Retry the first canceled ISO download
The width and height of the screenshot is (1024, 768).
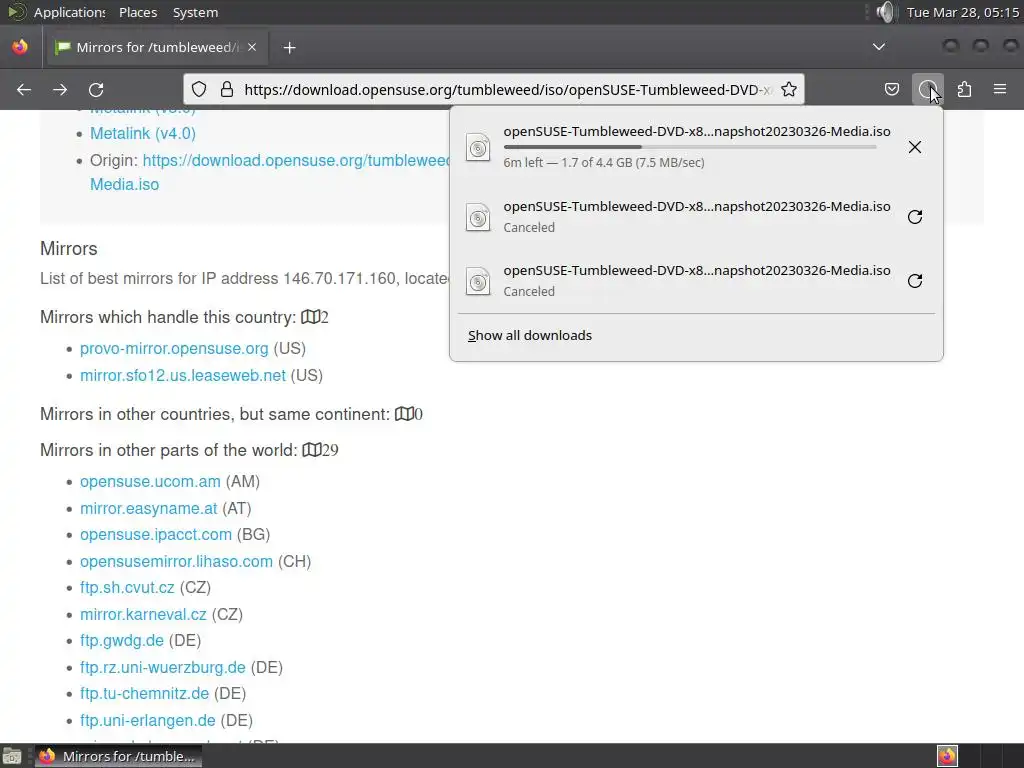click(x=915, y=217)
